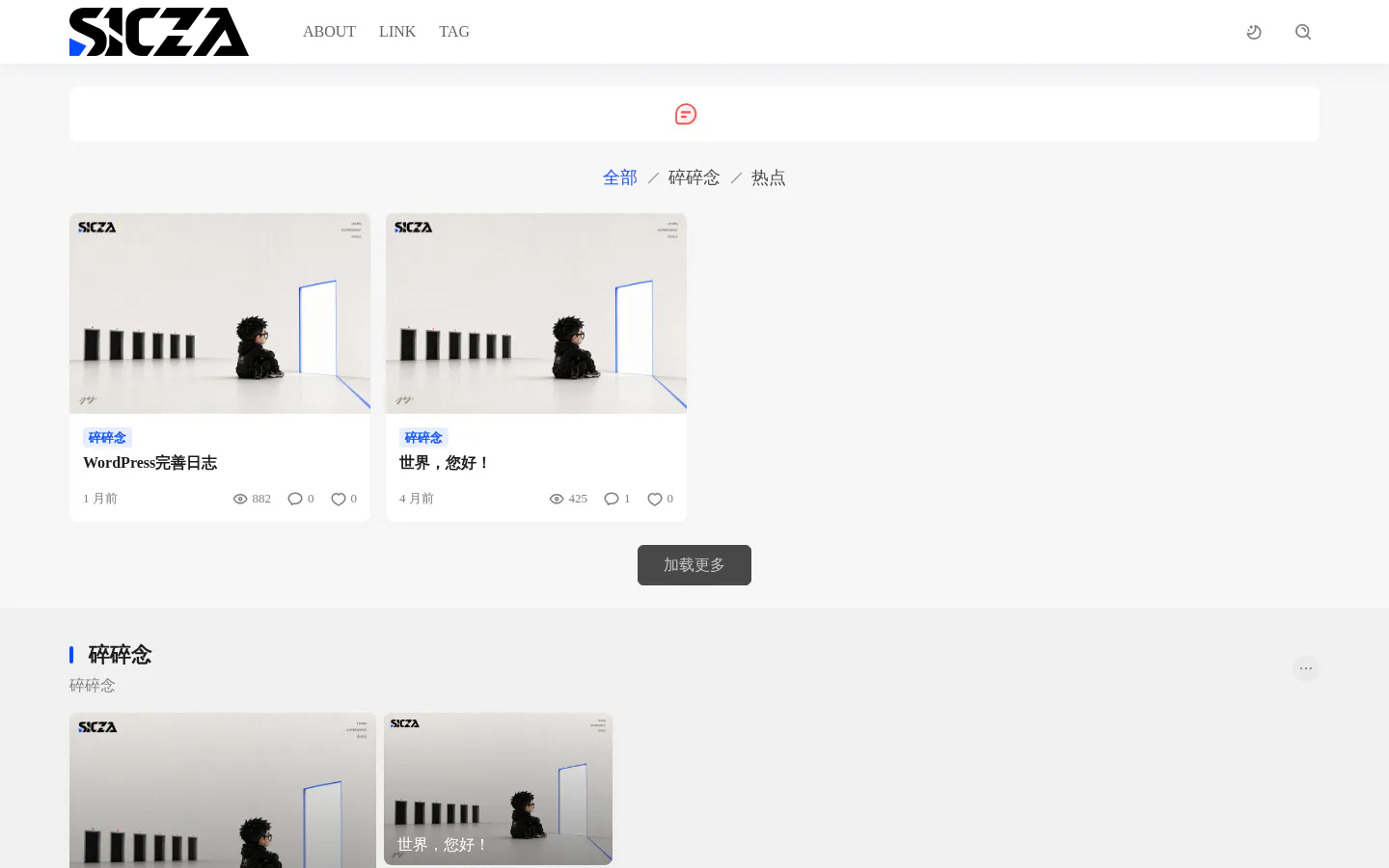The image size is (1389, 868).
Task: Click the 碎碎念 section subtitle text
Action: [x=93, y=686]
